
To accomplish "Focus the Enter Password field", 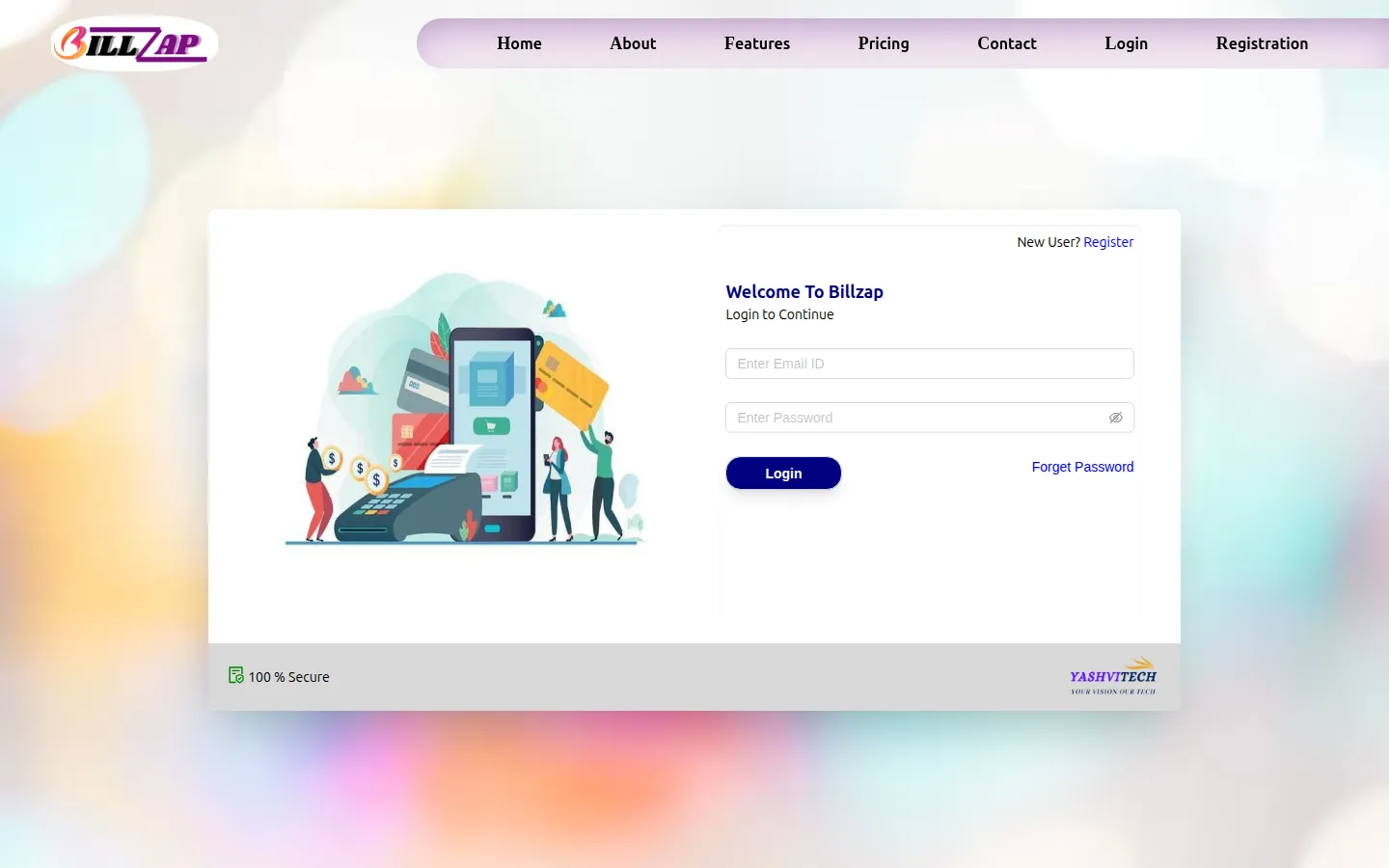I will (930, 418).
